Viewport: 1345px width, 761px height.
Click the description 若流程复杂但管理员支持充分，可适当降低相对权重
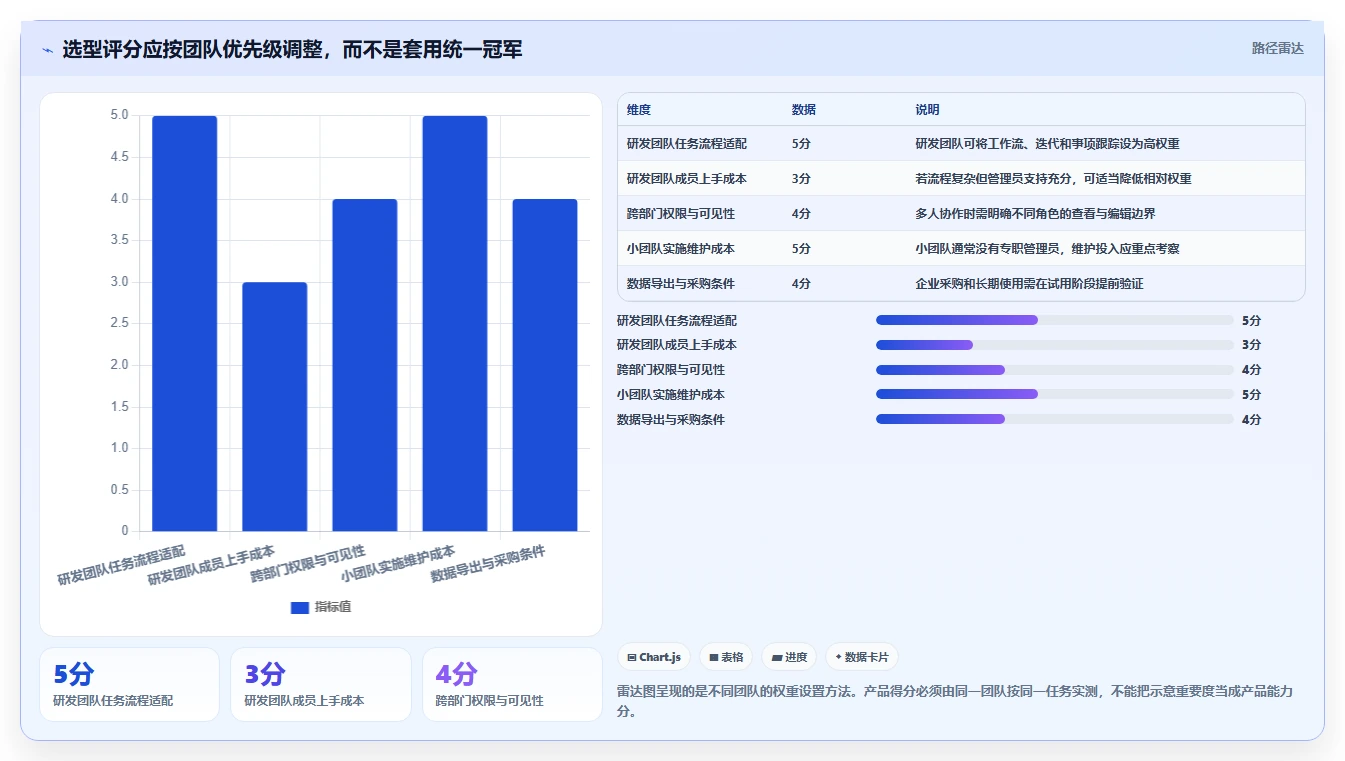1053,179
